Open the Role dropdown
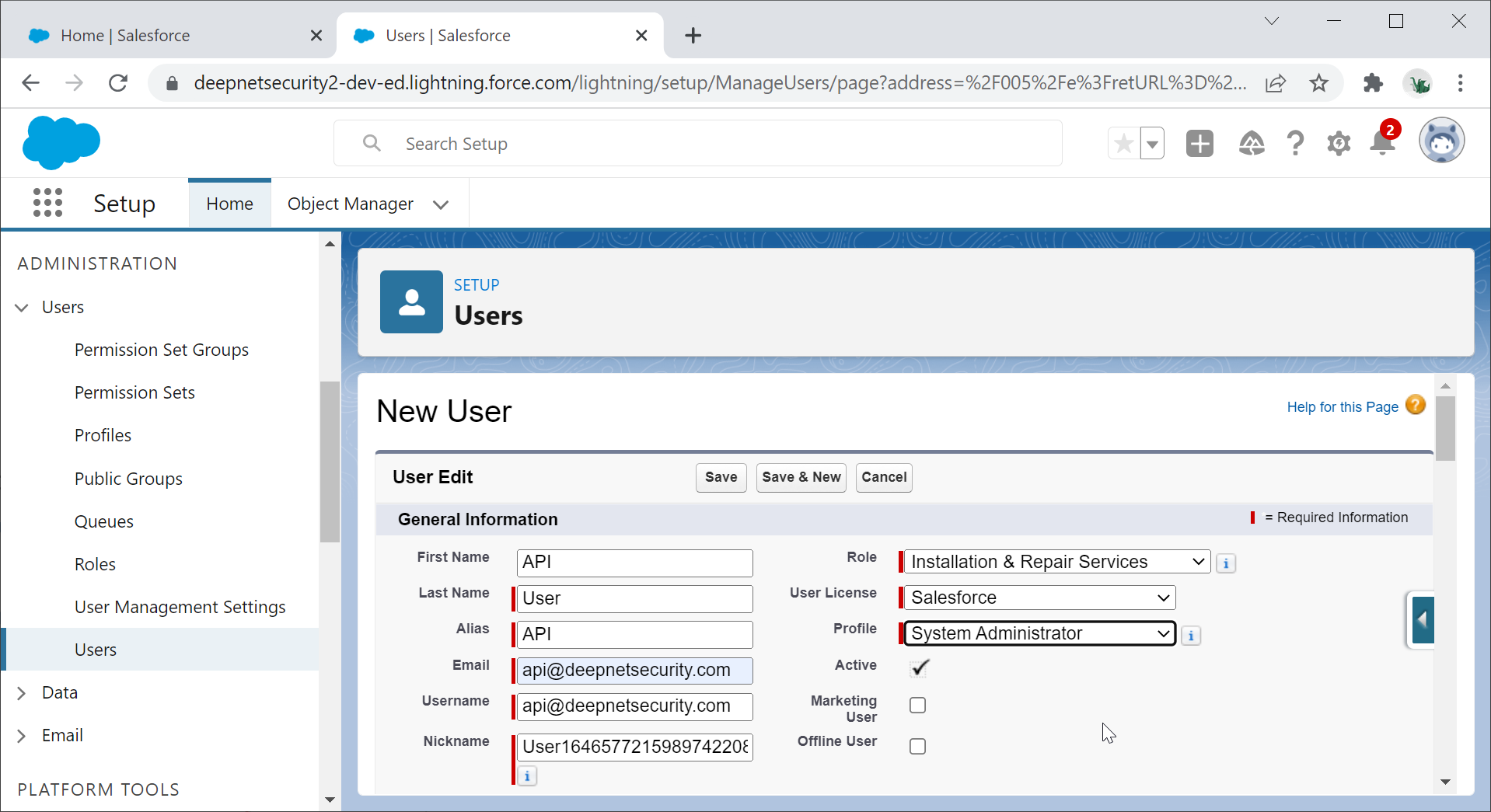Screen dimensions: 1491x812 coord(1056,562)
